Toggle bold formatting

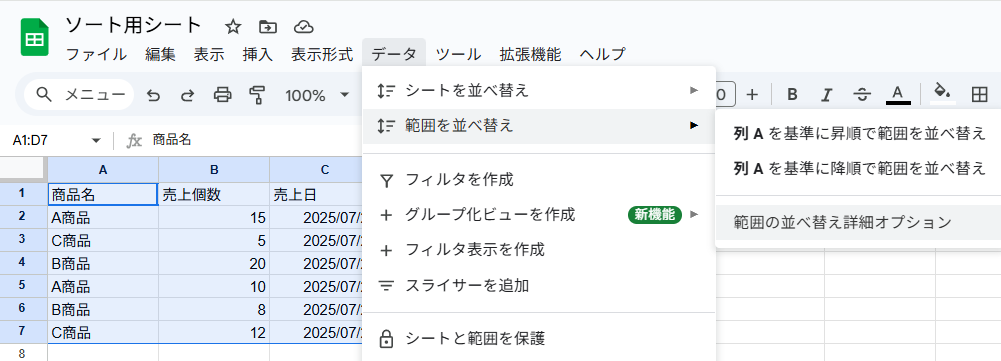pyautogui.click(x=792, y=95)
